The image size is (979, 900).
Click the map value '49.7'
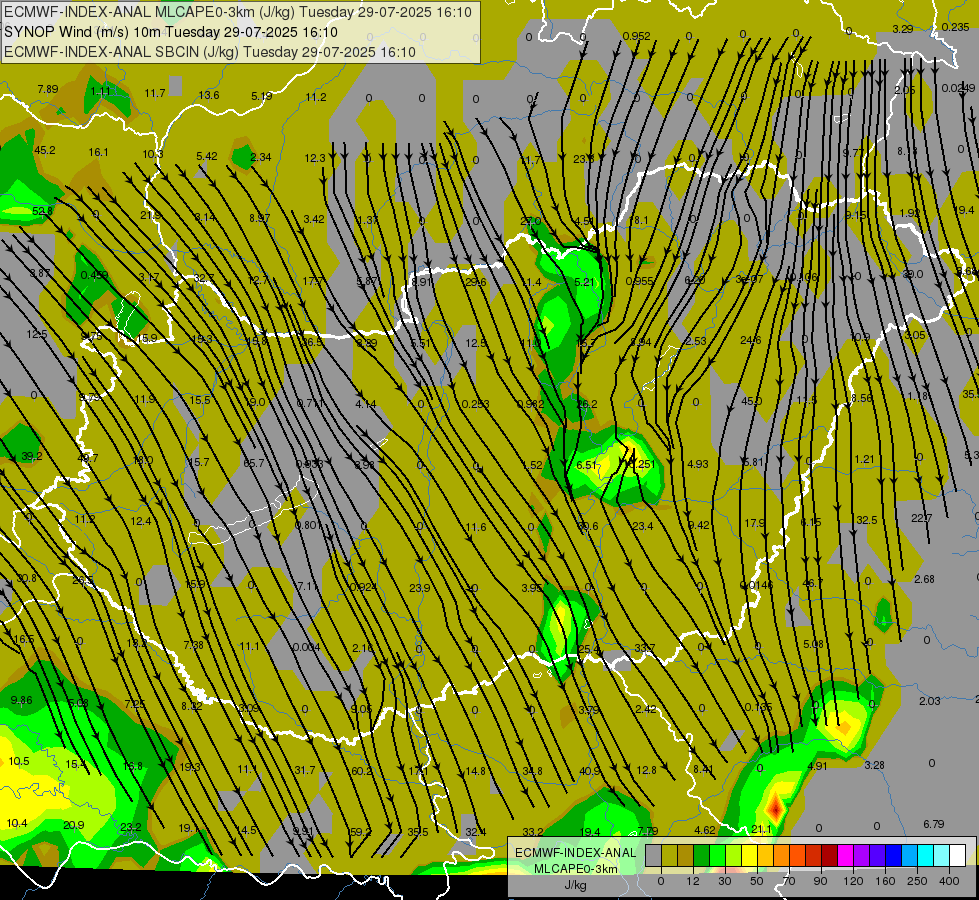(87, 458)
